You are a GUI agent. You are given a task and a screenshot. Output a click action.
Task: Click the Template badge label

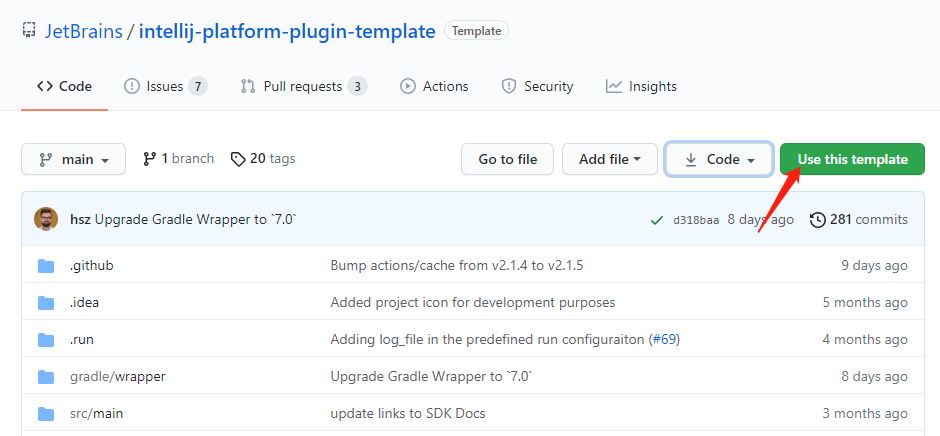[476, 31]
